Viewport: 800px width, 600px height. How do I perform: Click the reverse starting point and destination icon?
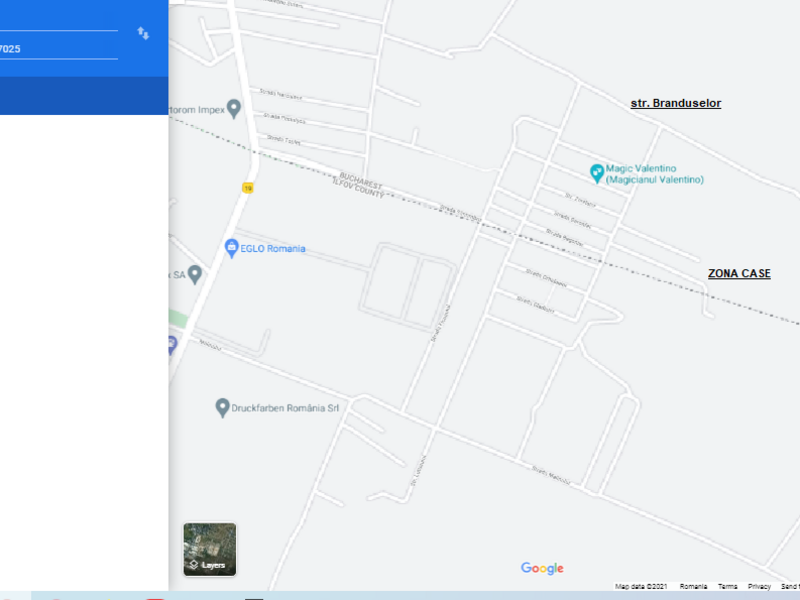[x=143, y=33]
